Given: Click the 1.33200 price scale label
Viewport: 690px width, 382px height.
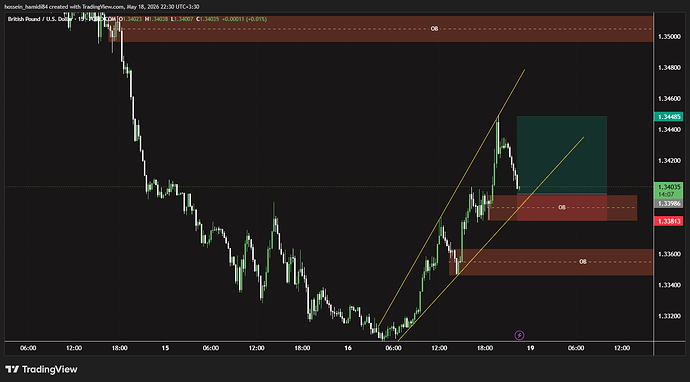Looking at the screenshot, I should pyautogui.click(x=669, y=316).
